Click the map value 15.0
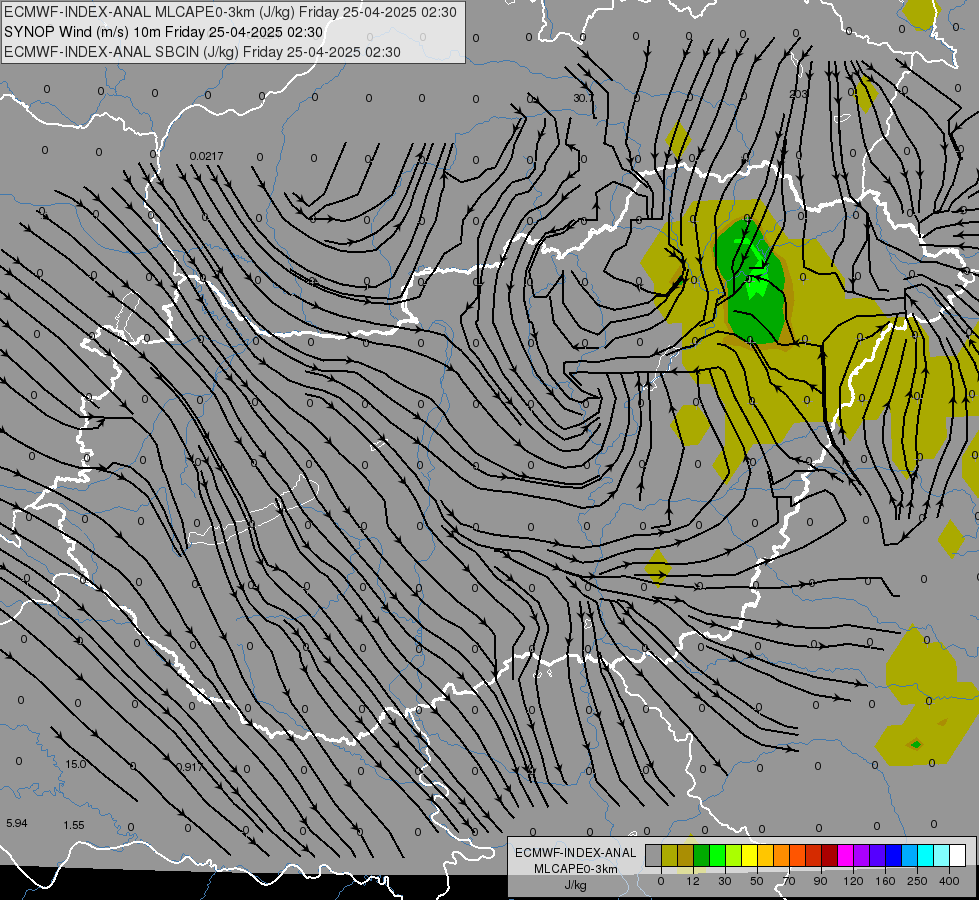 click(x=75, y=764)
